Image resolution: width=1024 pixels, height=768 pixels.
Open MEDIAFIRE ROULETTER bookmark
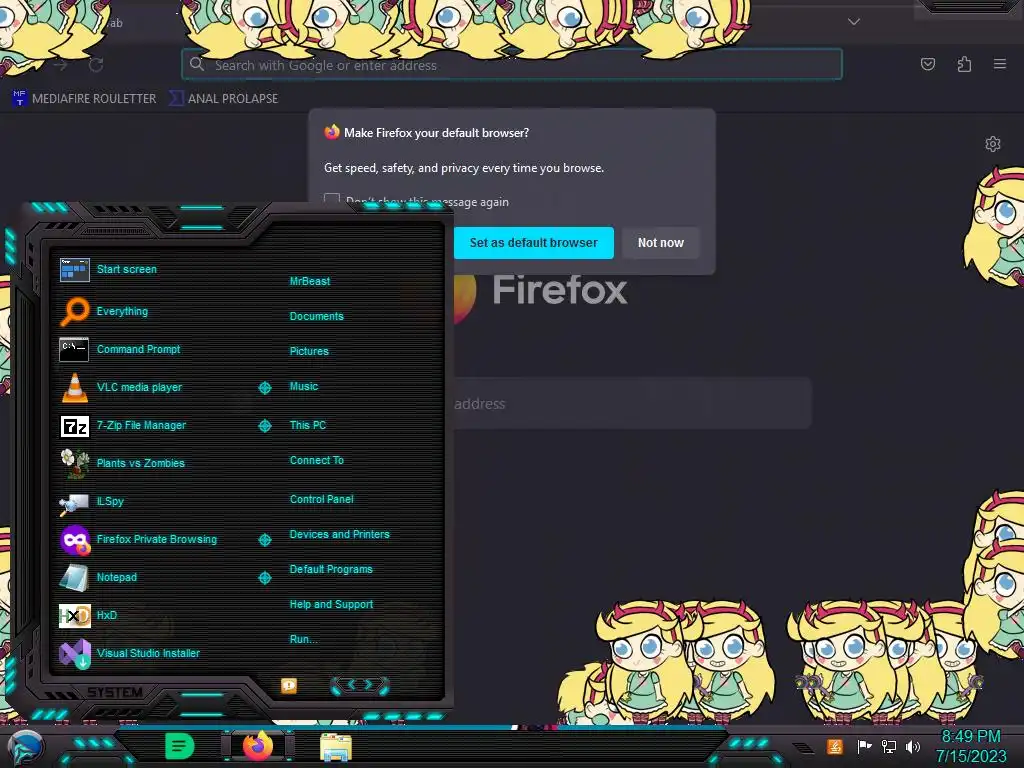click(84, 99)
